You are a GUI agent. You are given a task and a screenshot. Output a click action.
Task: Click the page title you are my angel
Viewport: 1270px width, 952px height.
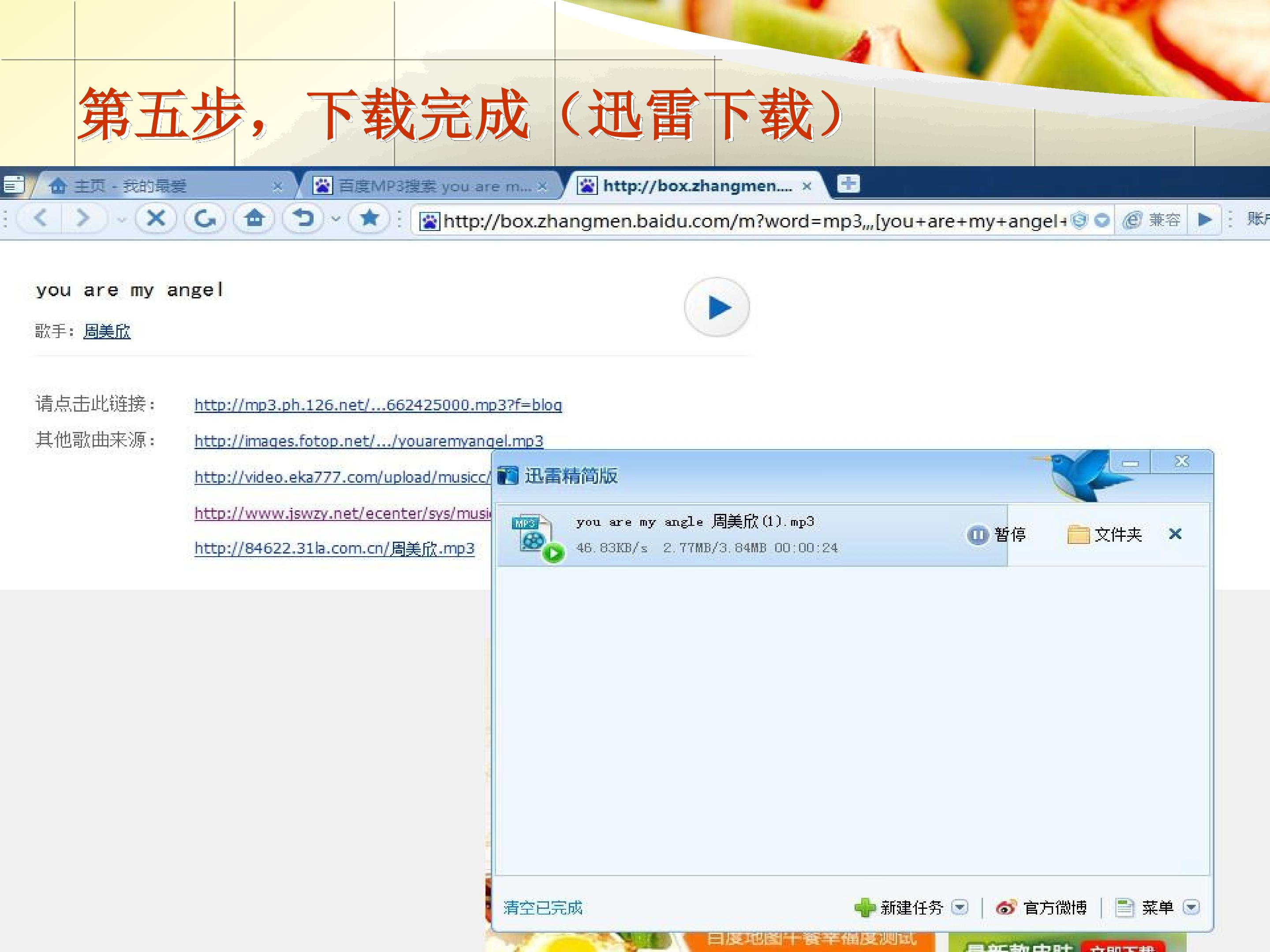tap(130, 290)
